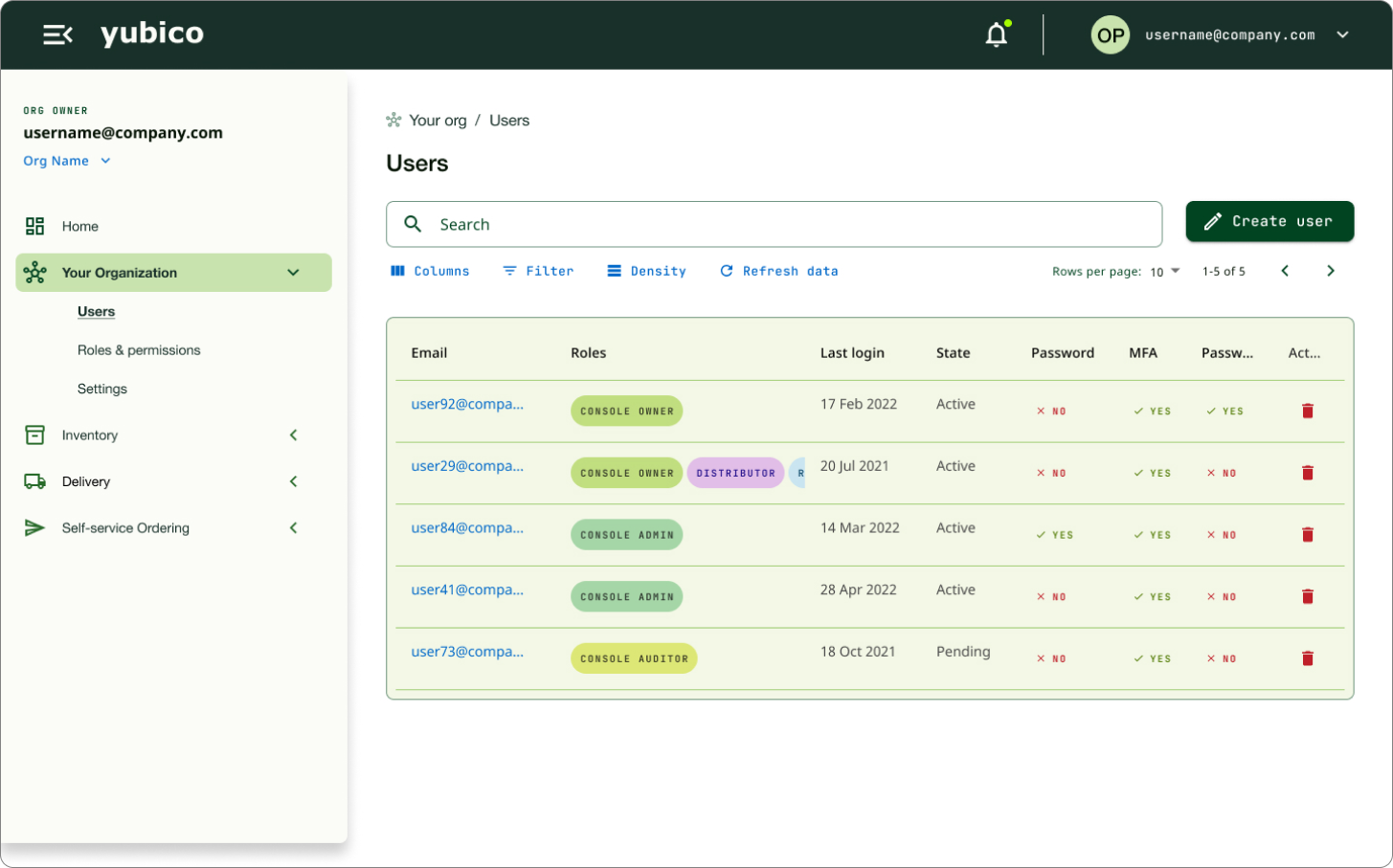The width and height of the screenshot is (1393, 868).
Task: Expand the Org Name dropdown
Action: click(x=67, y=161)
